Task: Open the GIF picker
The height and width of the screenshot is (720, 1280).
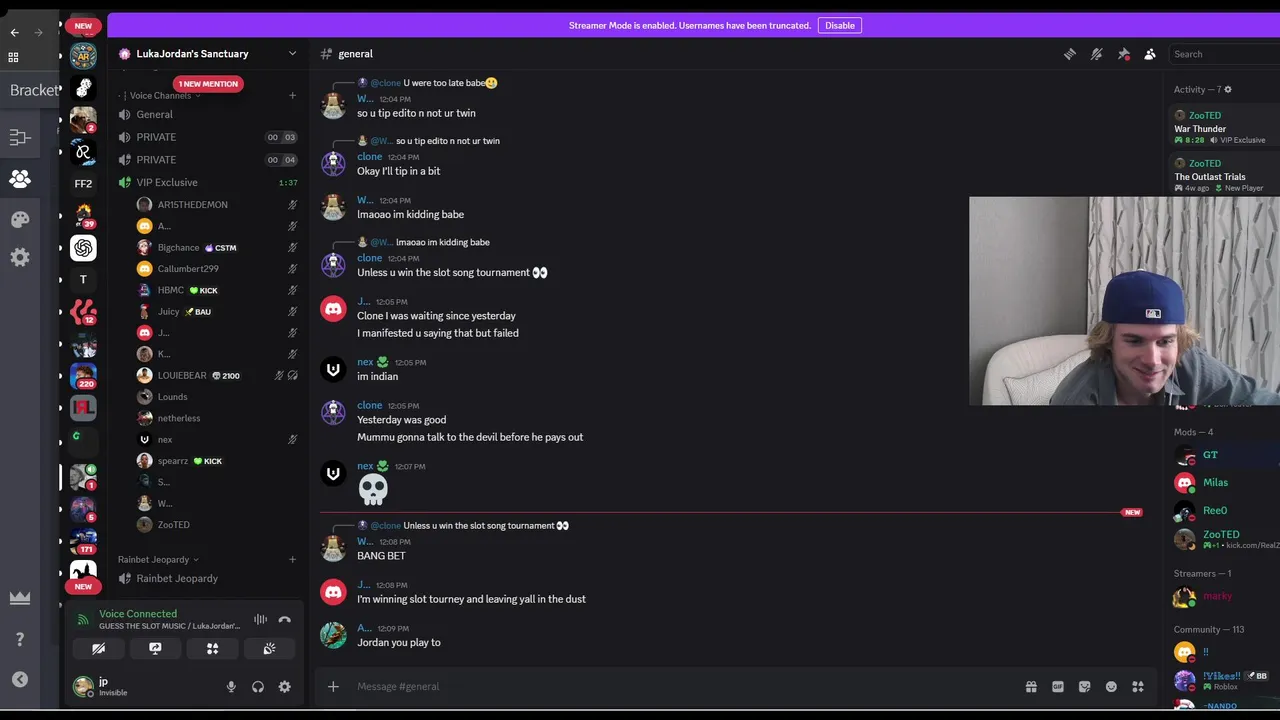Action: click(1058, 687)
